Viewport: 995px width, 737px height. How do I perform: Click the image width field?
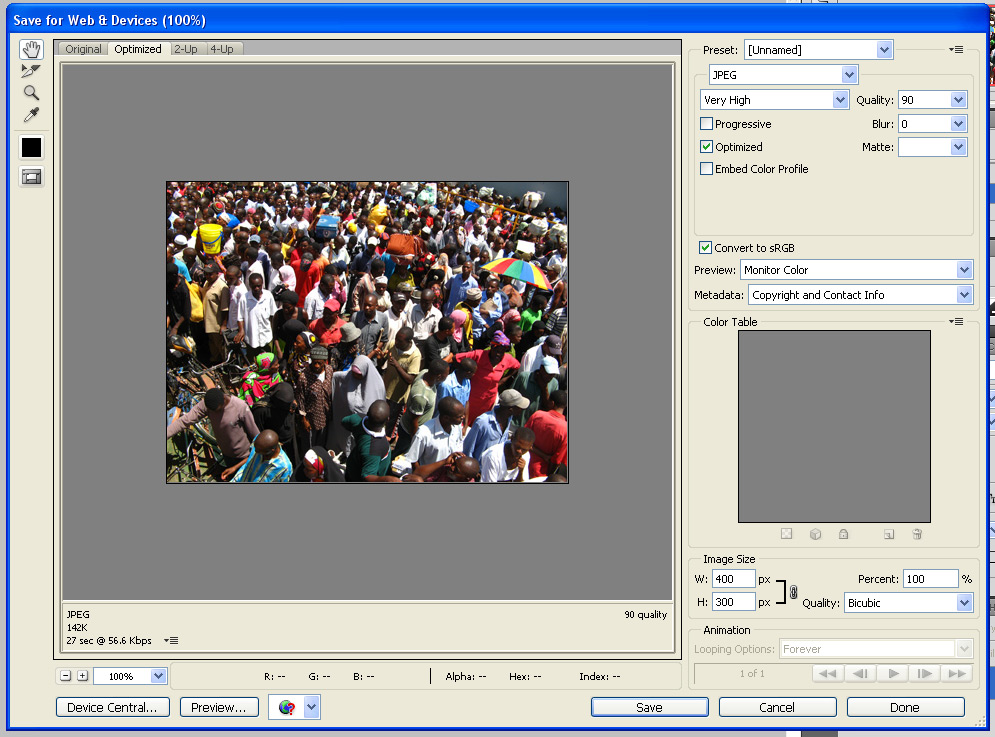click(734, 579)
